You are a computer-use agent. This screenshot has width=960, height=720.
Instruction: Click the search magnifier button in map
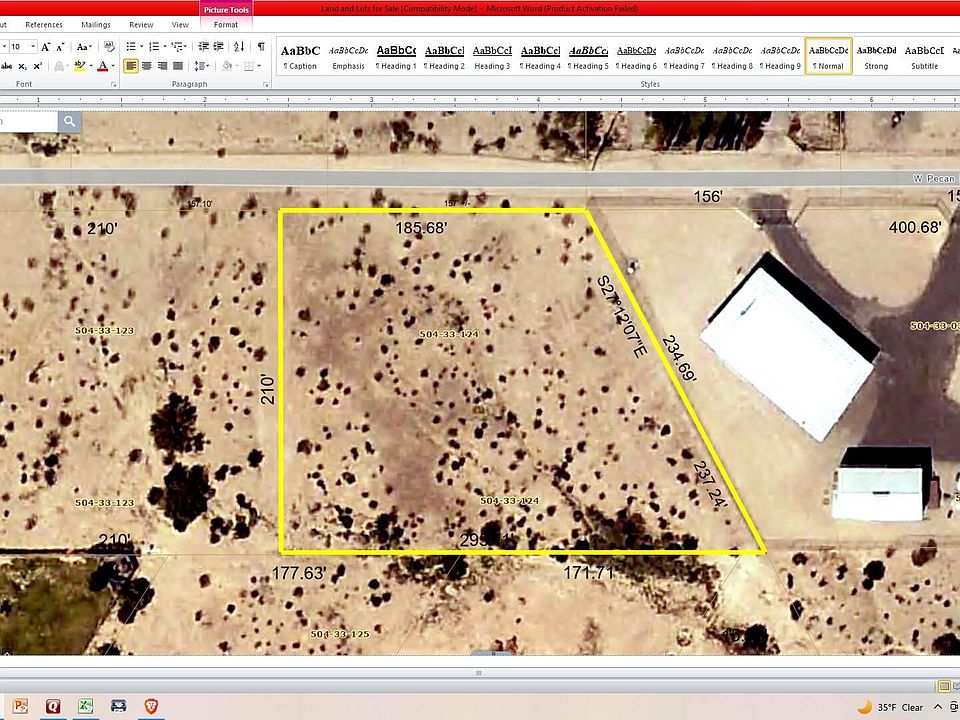(69, 121)
